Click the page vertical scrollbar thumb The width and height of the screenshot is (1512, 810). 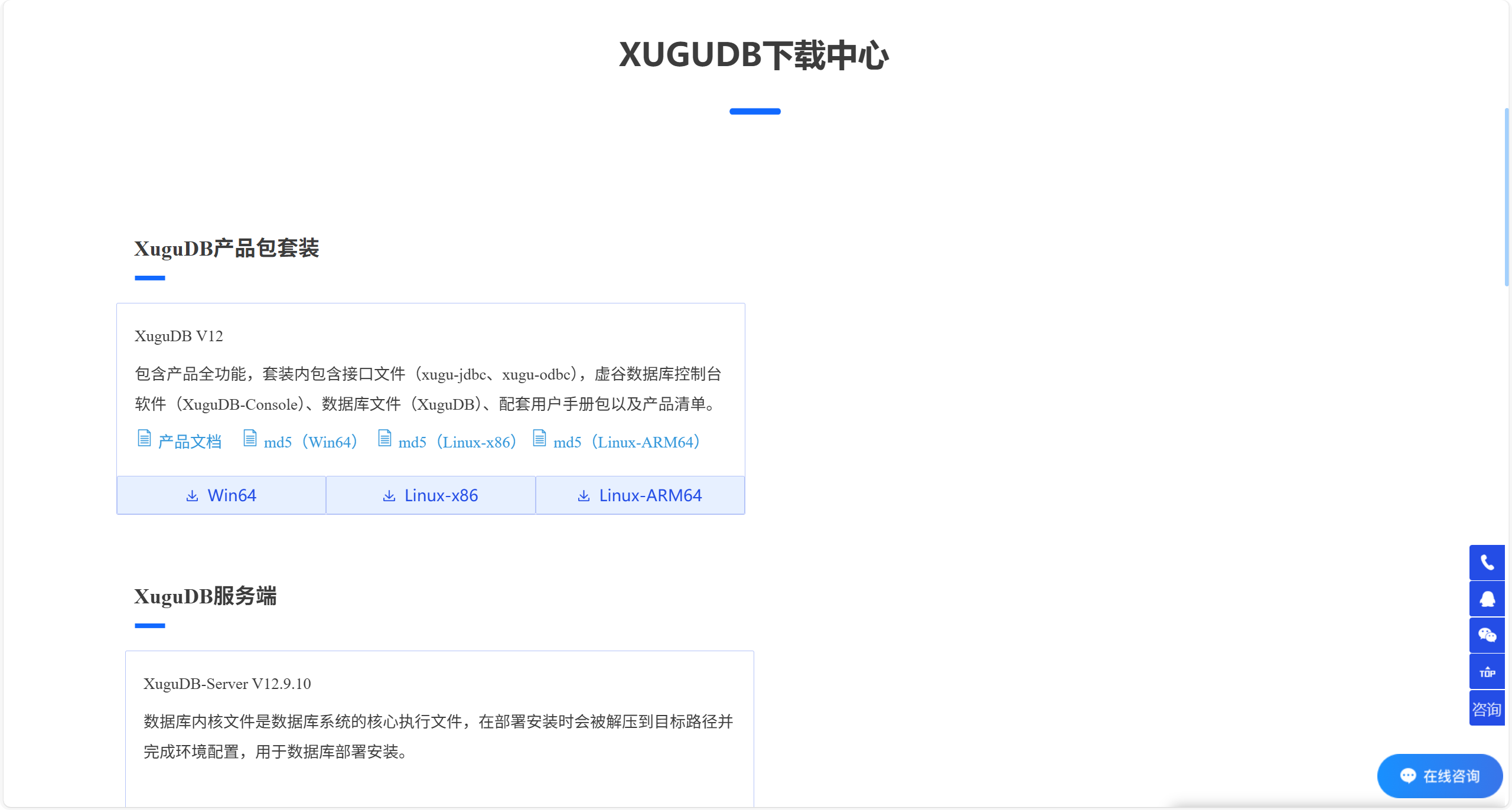[1507, 197]
